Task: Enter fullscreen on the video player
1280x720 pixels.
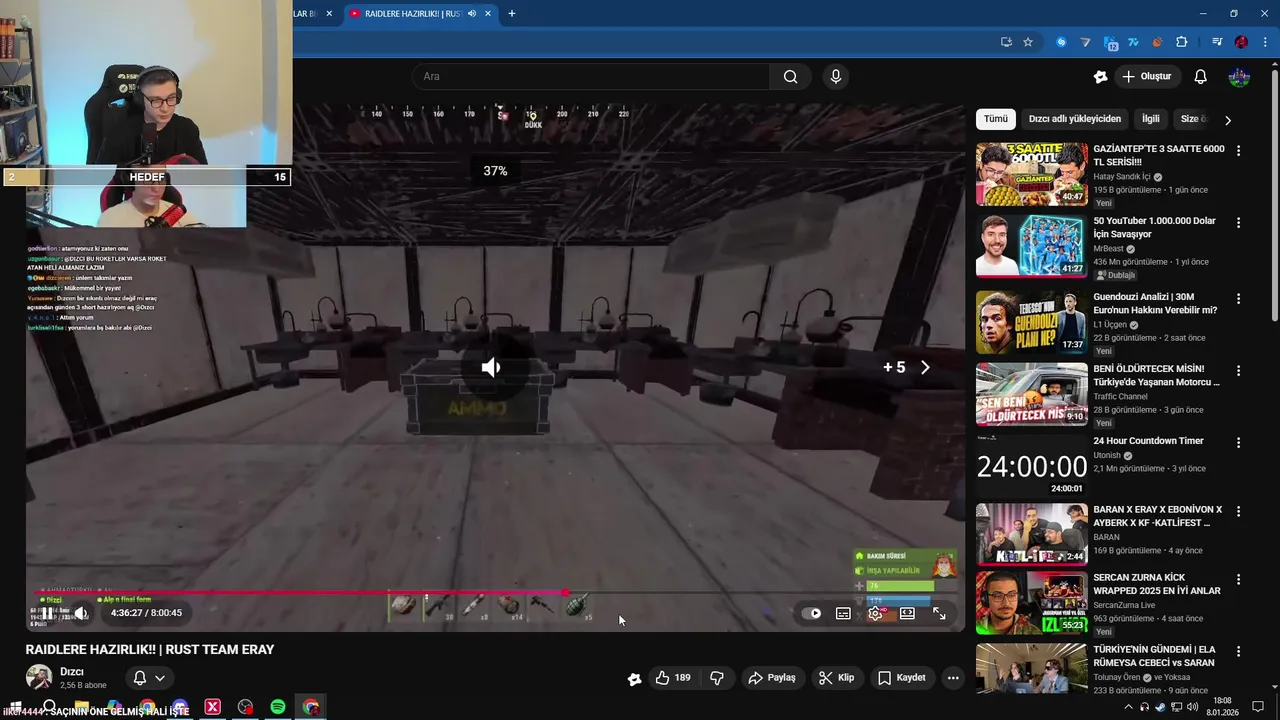Action: [939, 614]
